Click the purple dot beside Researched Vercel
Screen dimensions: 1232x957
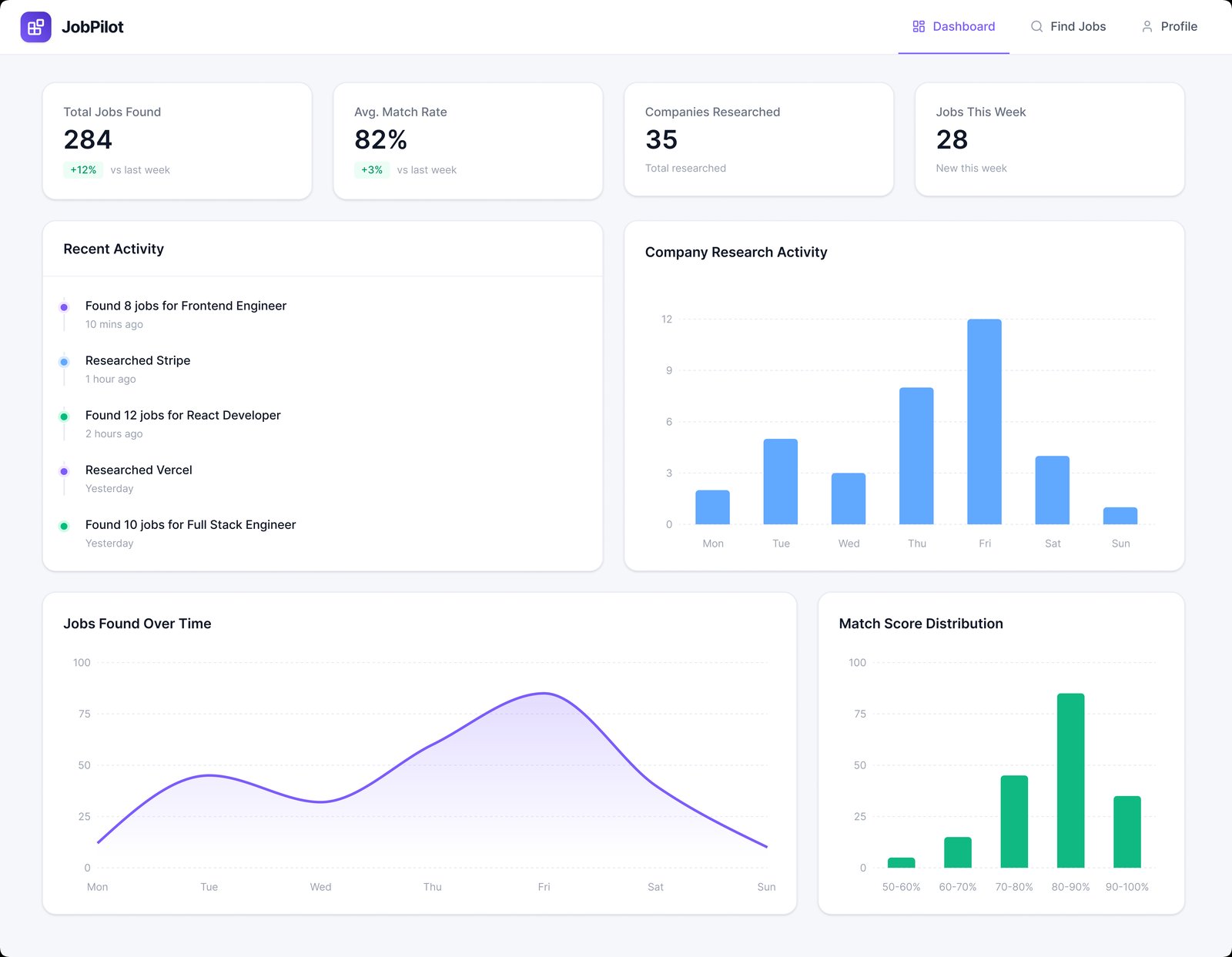[64, 471]
